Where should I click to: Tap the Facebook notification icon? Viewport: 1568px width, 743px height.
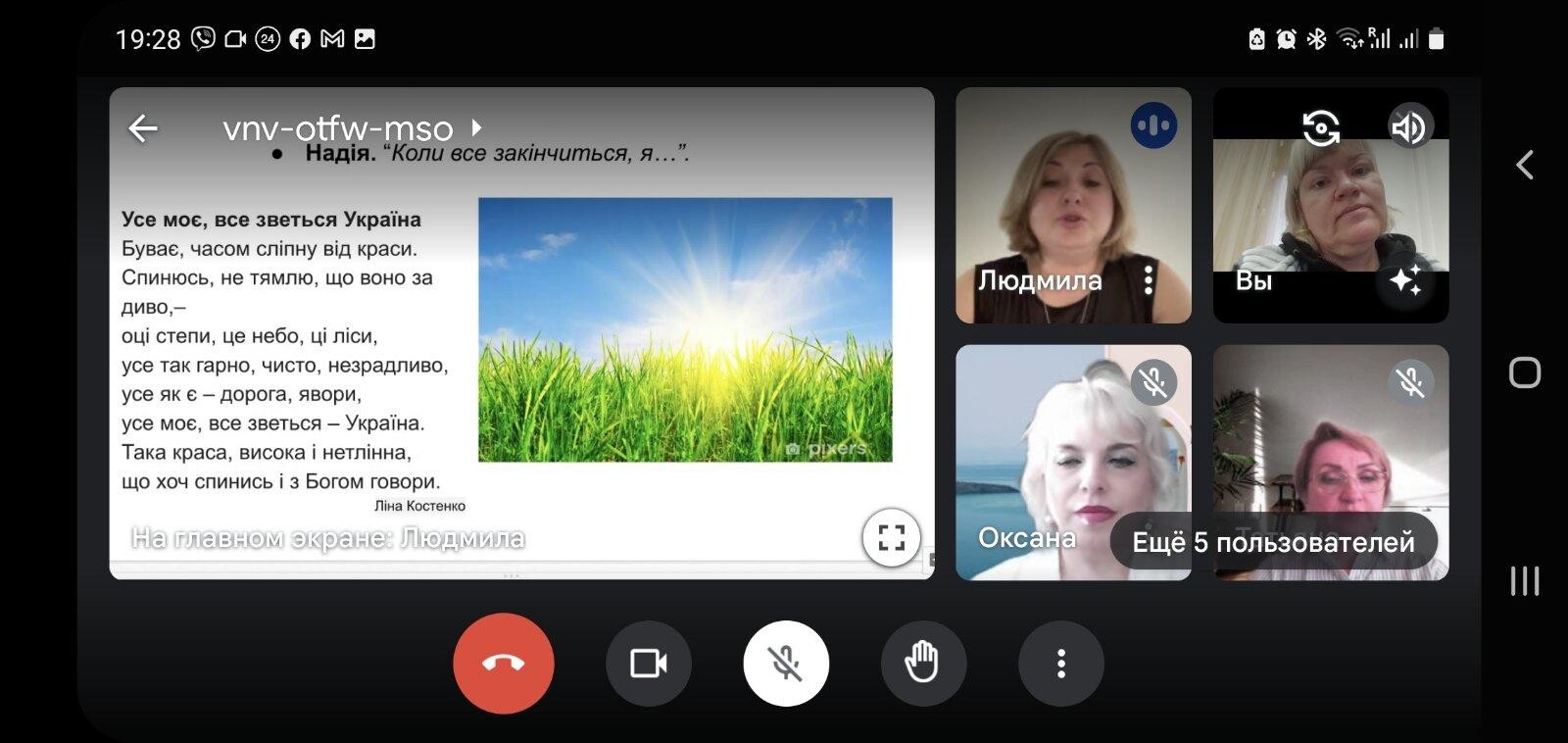(x=300, y=39)
